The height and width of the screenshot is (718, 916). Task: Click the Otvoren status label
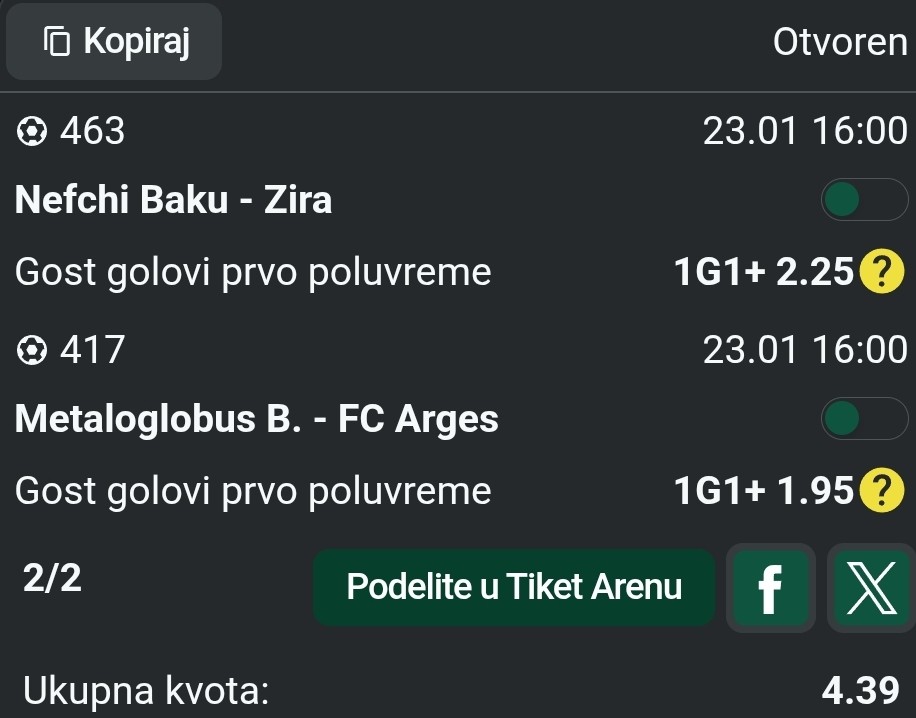(x=839, y=43)
